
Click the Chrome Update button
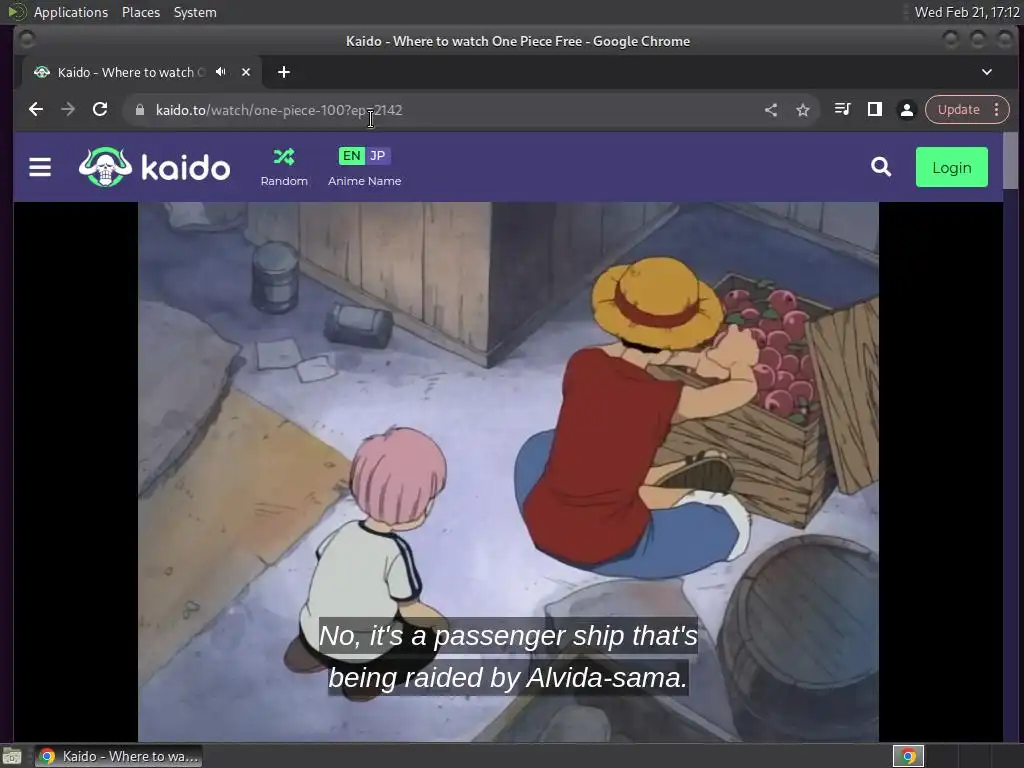pyautogui.click(x=958, y=110)
